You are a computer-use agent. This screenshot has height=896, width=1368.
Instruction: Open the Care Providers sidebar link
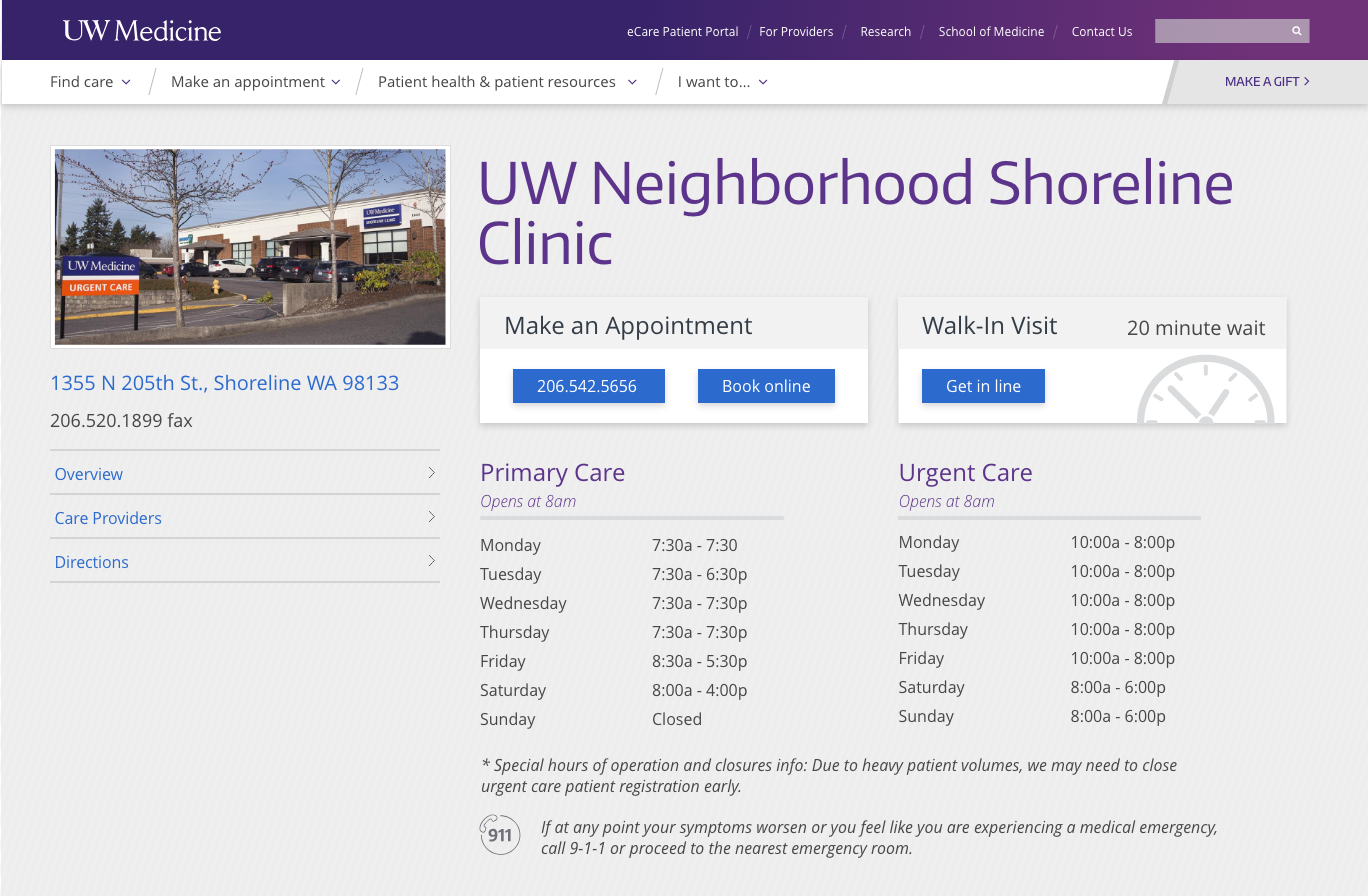point(108,518)
